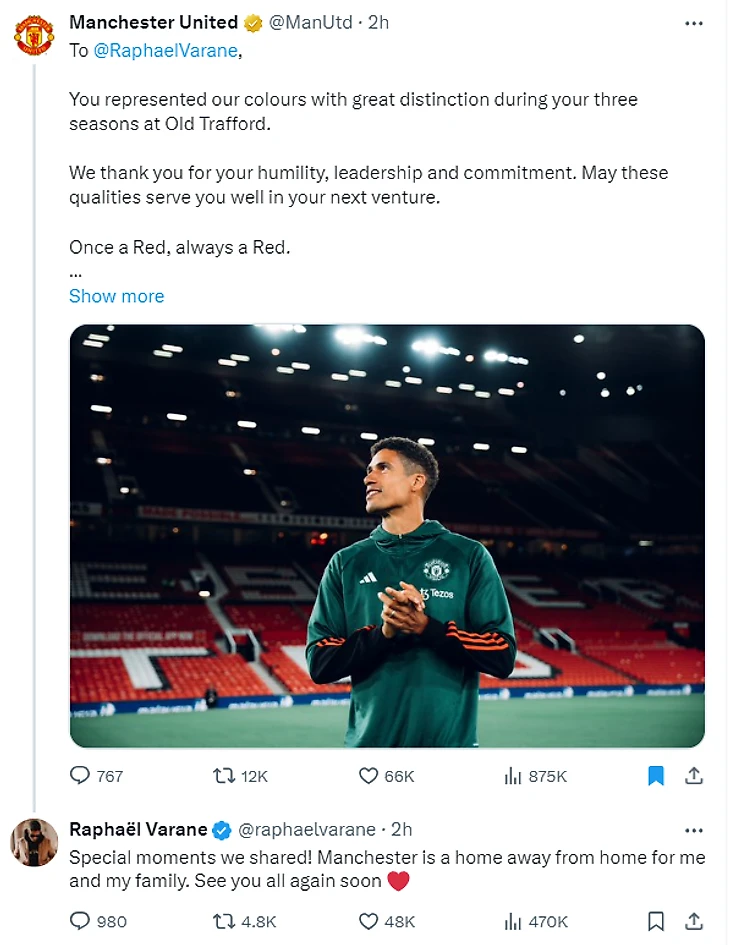Remove bookmark from Manchester United tweet
The image size is (730, 945).
[x=656, y=776]
